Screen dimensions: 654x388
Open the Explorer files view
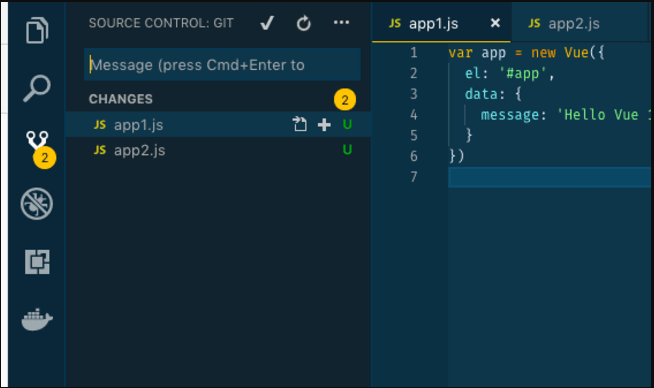click(37, 30)
